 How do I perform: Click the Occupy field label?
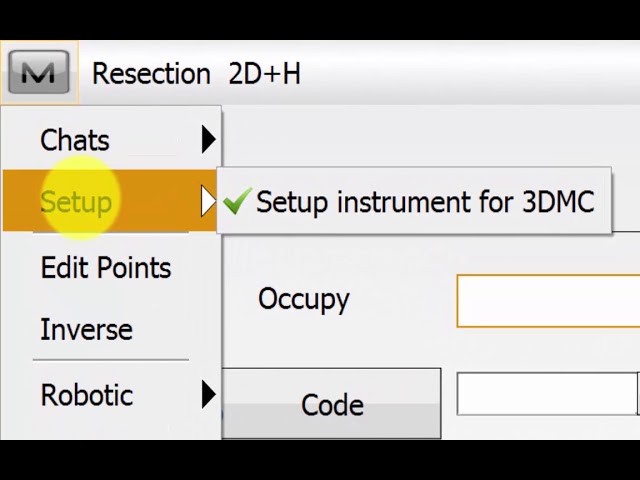click(303, 299)
